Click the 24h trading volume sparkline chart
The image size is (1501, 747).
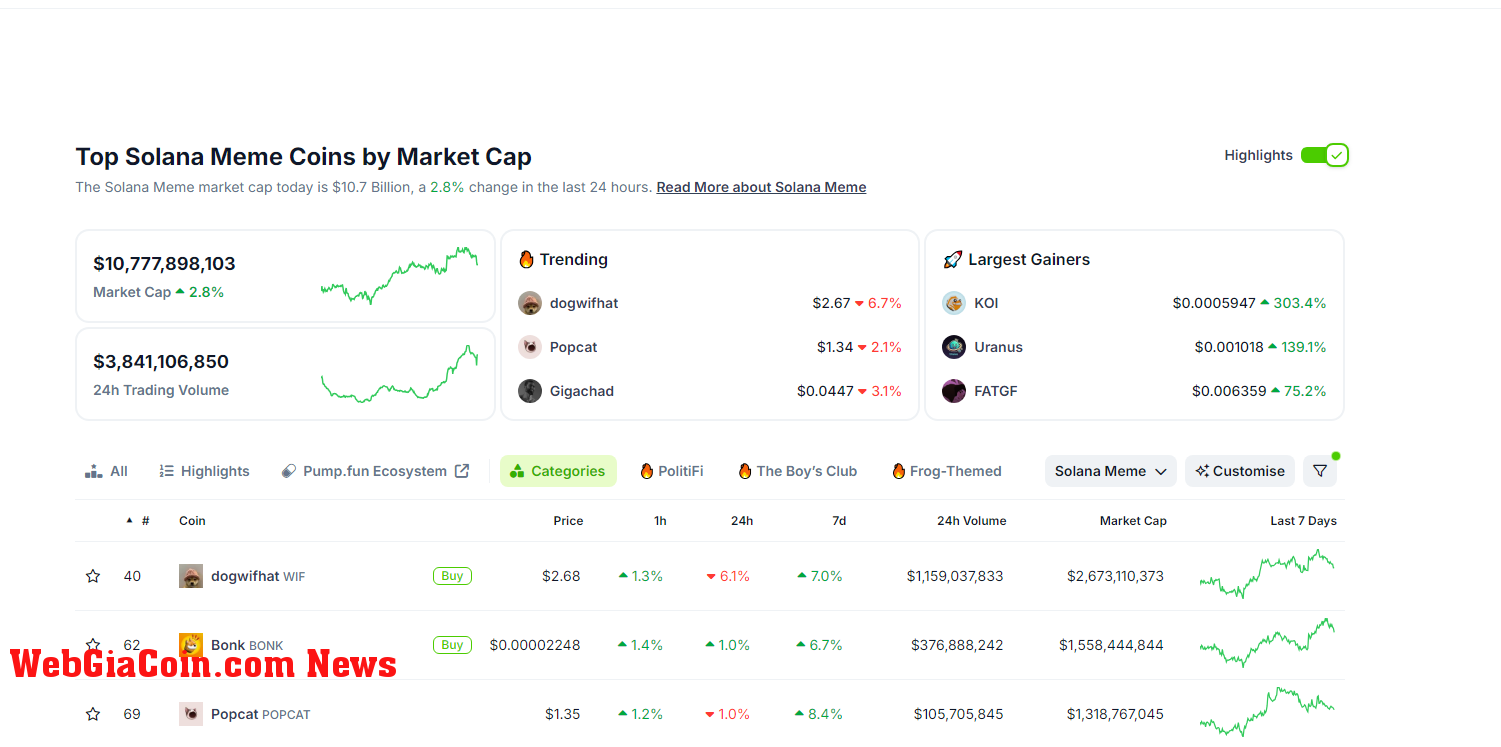pos(399,373)
